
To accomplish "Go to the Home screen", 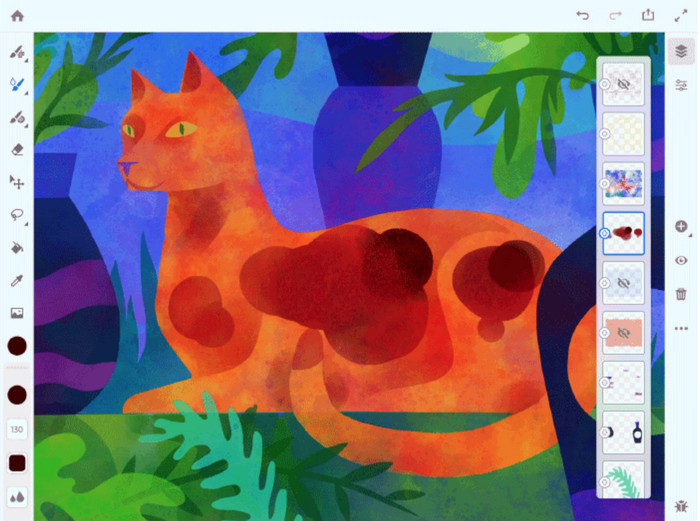I will click(x=17, y=16).
